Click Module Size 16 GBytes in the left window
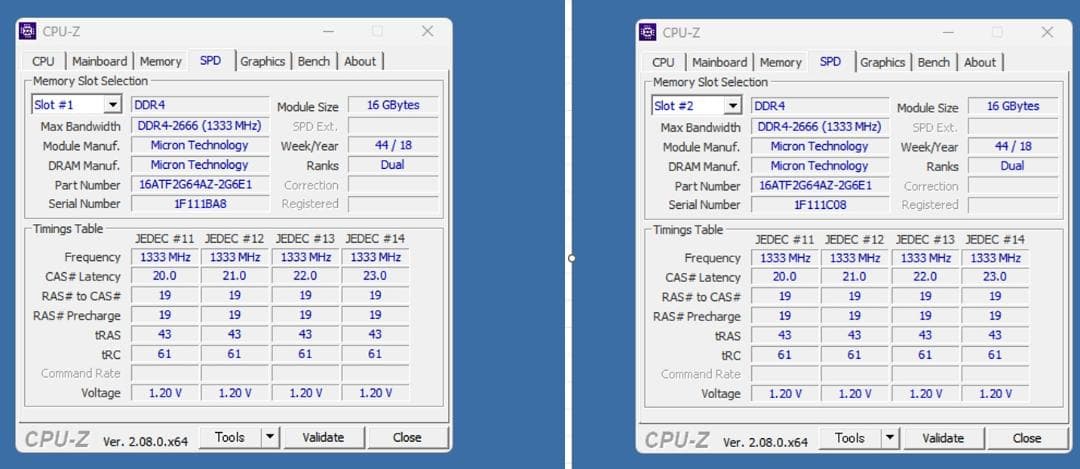The width and height of the screenshot is (1080, 469). pyautogui.click(x=393, y=105)
